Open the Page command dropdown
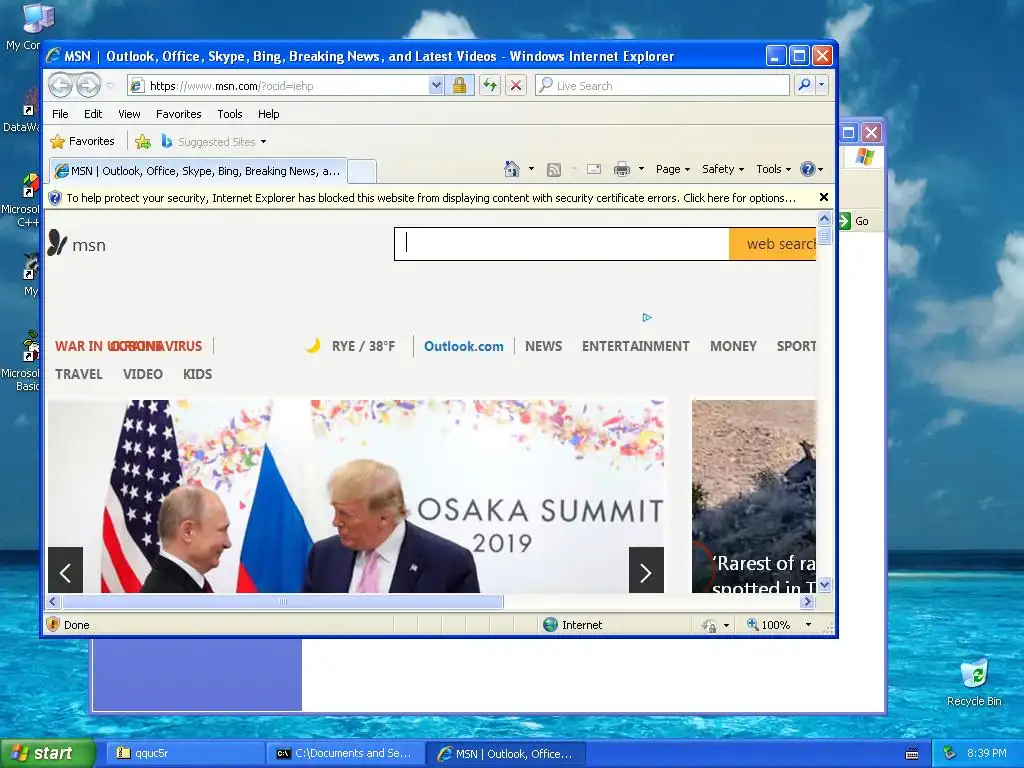 coord(673,169)
